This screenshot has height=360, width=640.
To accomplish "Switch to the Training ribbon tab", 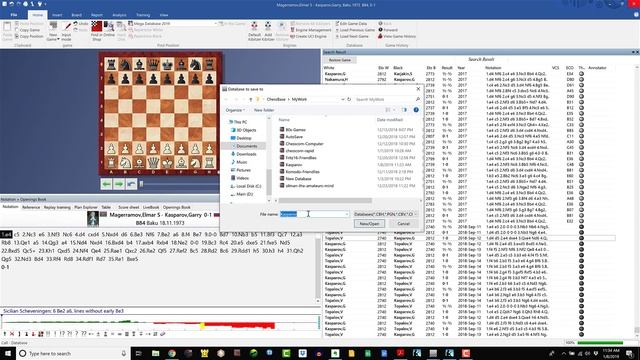I will (143, 15).
